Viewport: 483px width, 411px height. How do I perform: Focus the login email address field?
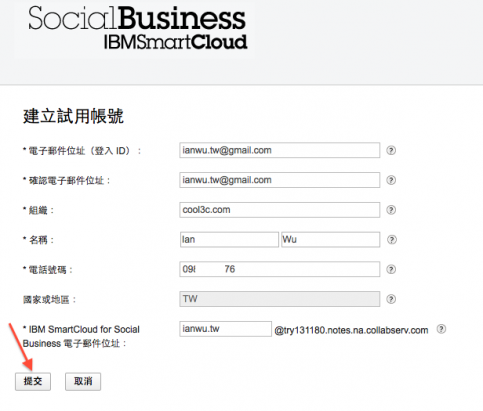click(x=280, y=150)
